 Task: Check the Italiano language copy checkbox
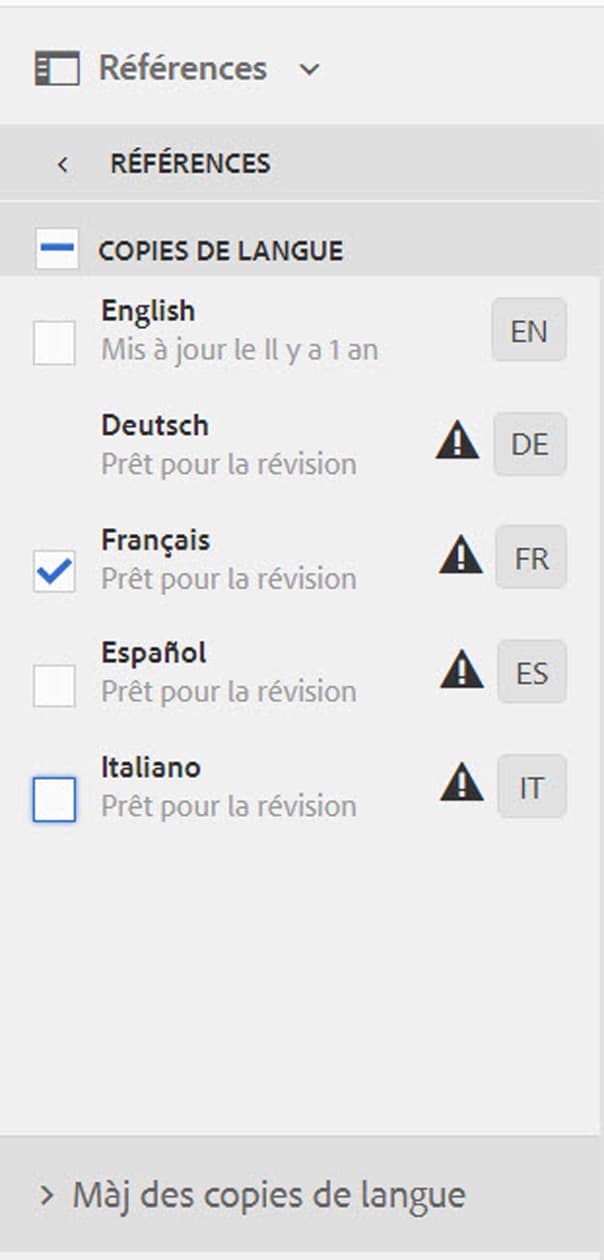54,800
